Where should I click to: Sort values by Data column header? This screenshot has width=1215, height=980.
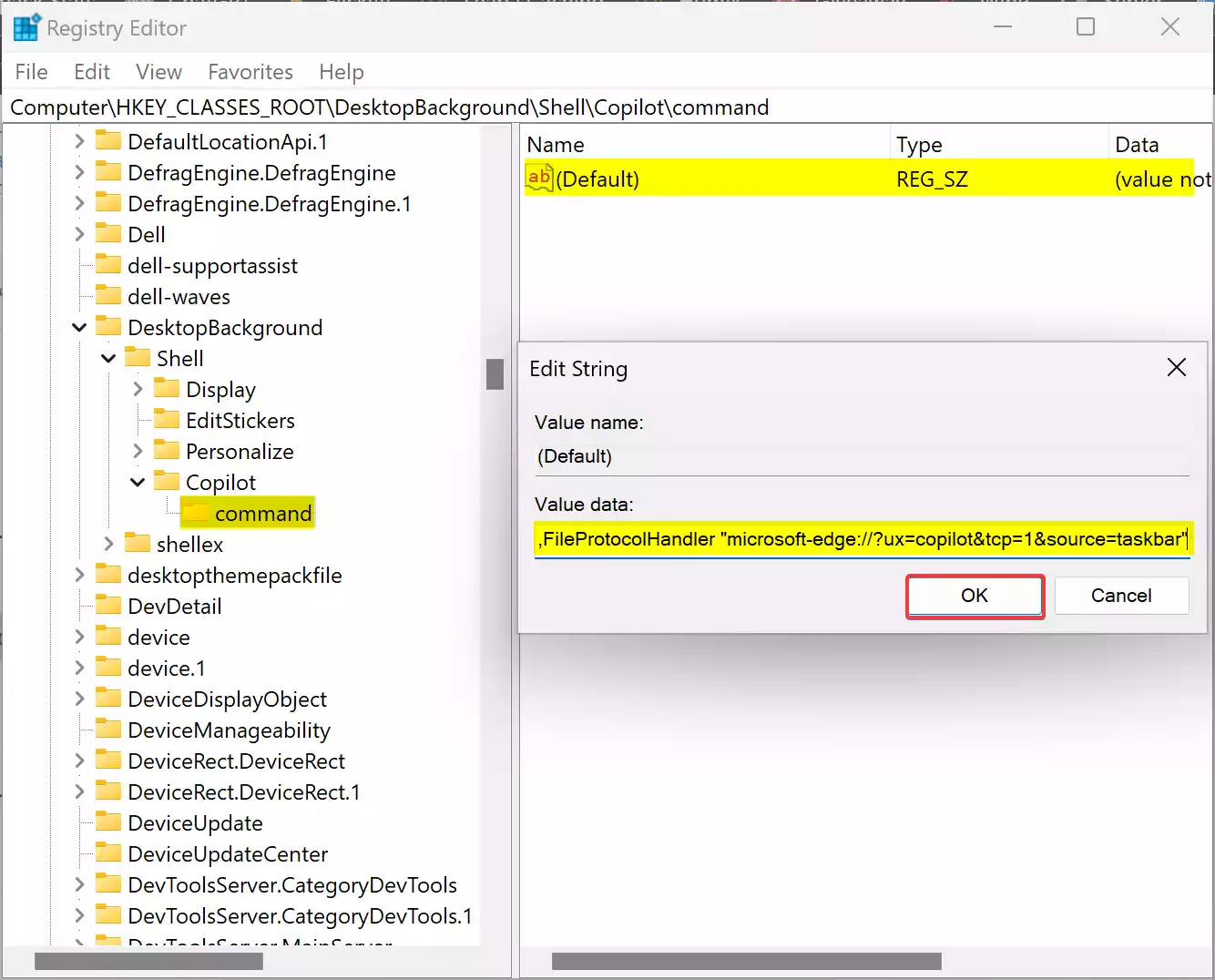[1161, 145]
